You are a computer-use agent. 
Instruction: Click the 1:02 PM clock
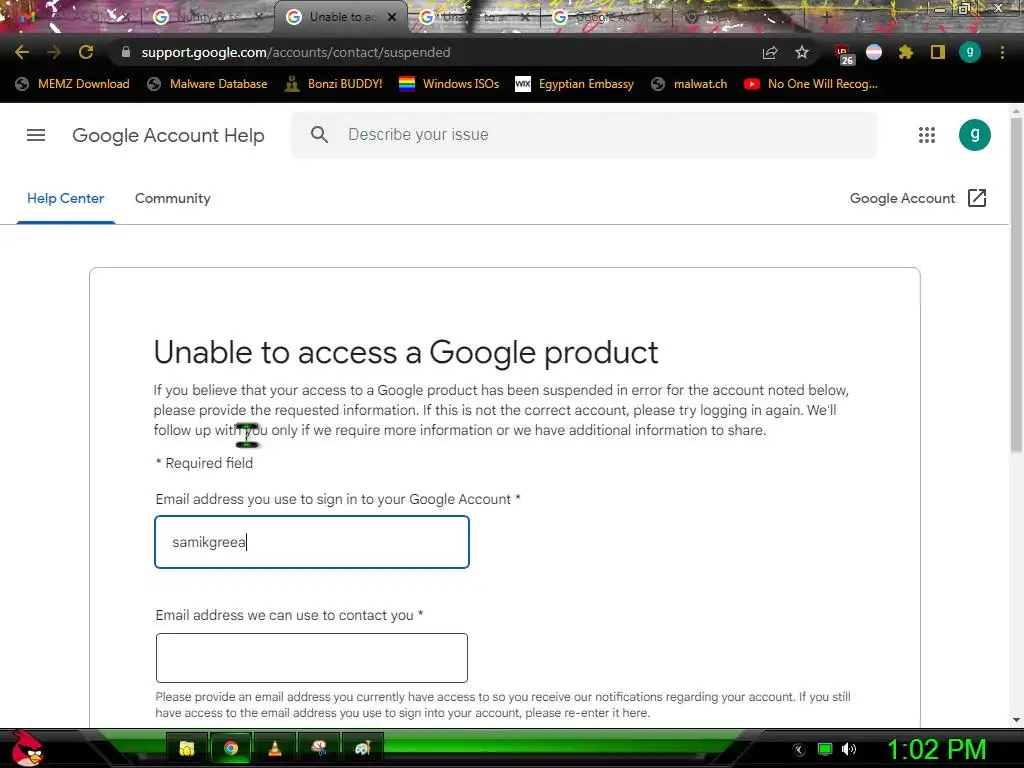[936, 749]
